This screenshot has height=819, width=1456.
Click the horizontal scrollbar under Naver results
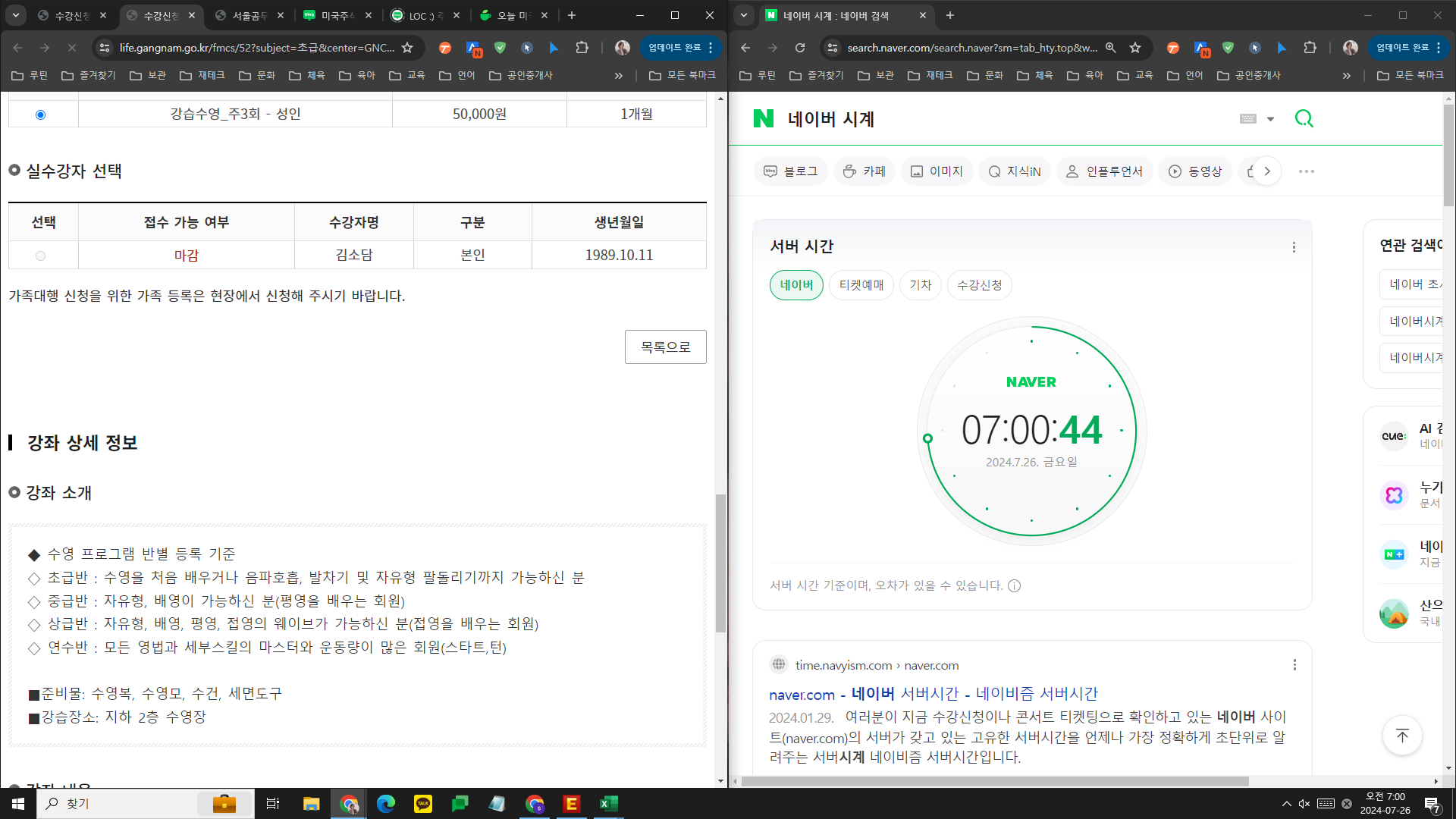point(993,781)
